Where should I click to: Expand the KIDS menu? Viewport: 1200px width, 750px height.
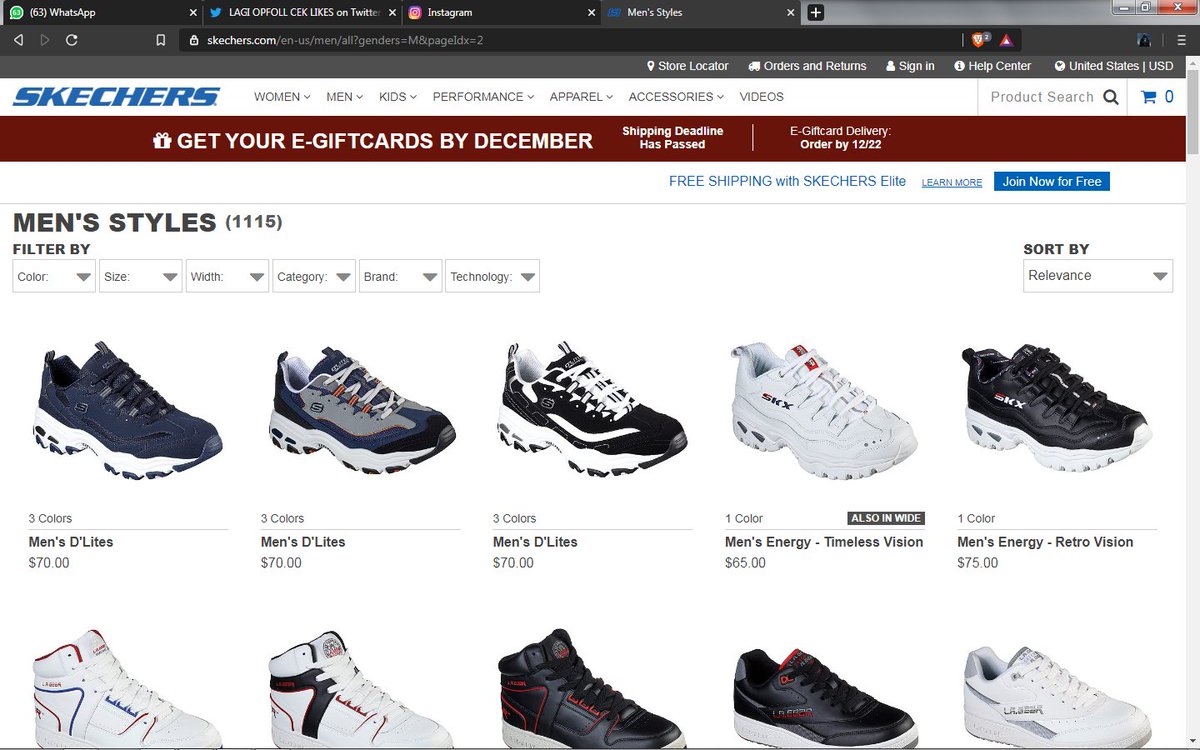coord(398,97)
